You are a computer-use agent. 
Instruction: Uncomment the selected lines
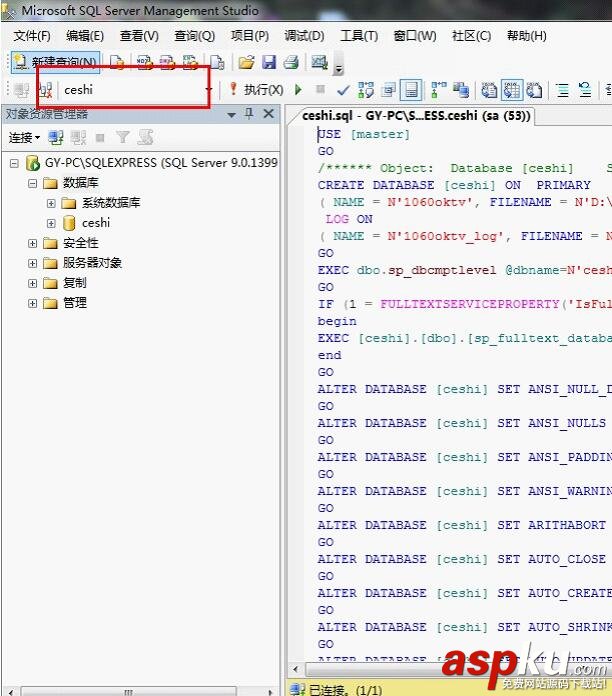click(x=585, y=90)
